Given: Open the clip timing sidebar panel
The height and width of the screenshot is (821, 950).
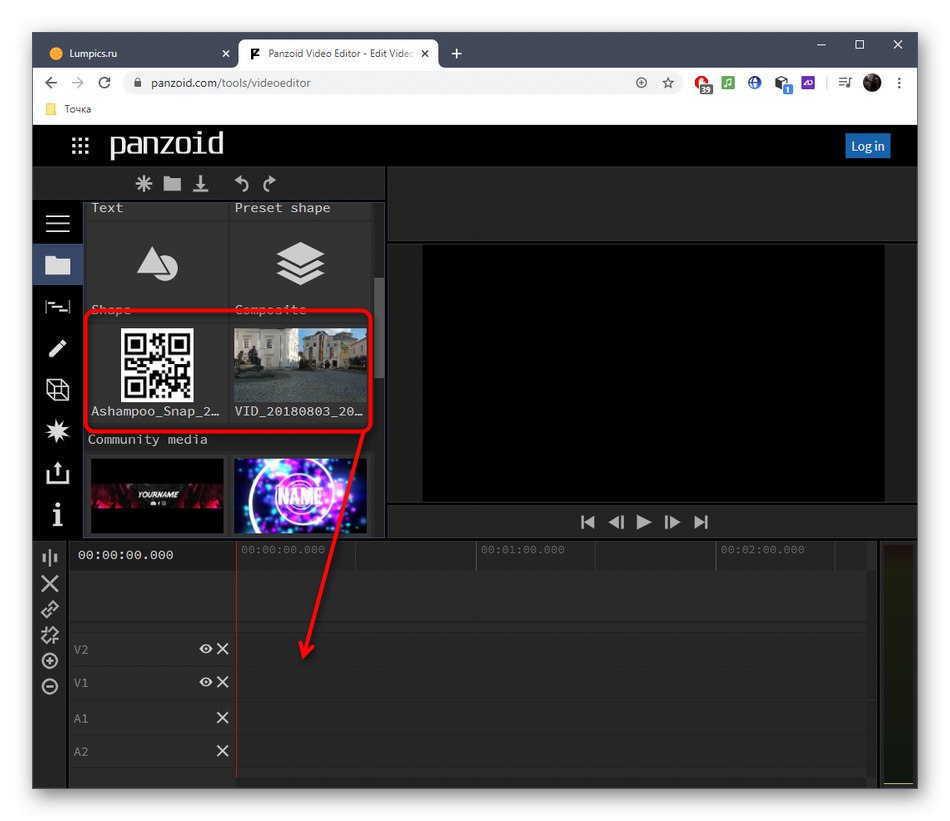Looking at the screenshot, I should pos(58,307).
